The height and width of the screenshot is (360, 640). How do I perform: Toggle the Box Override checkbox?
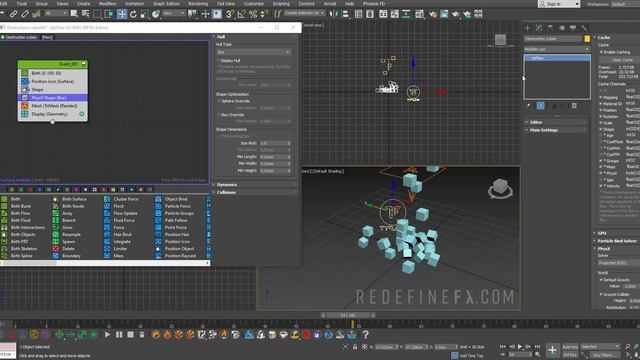[219, 115]
